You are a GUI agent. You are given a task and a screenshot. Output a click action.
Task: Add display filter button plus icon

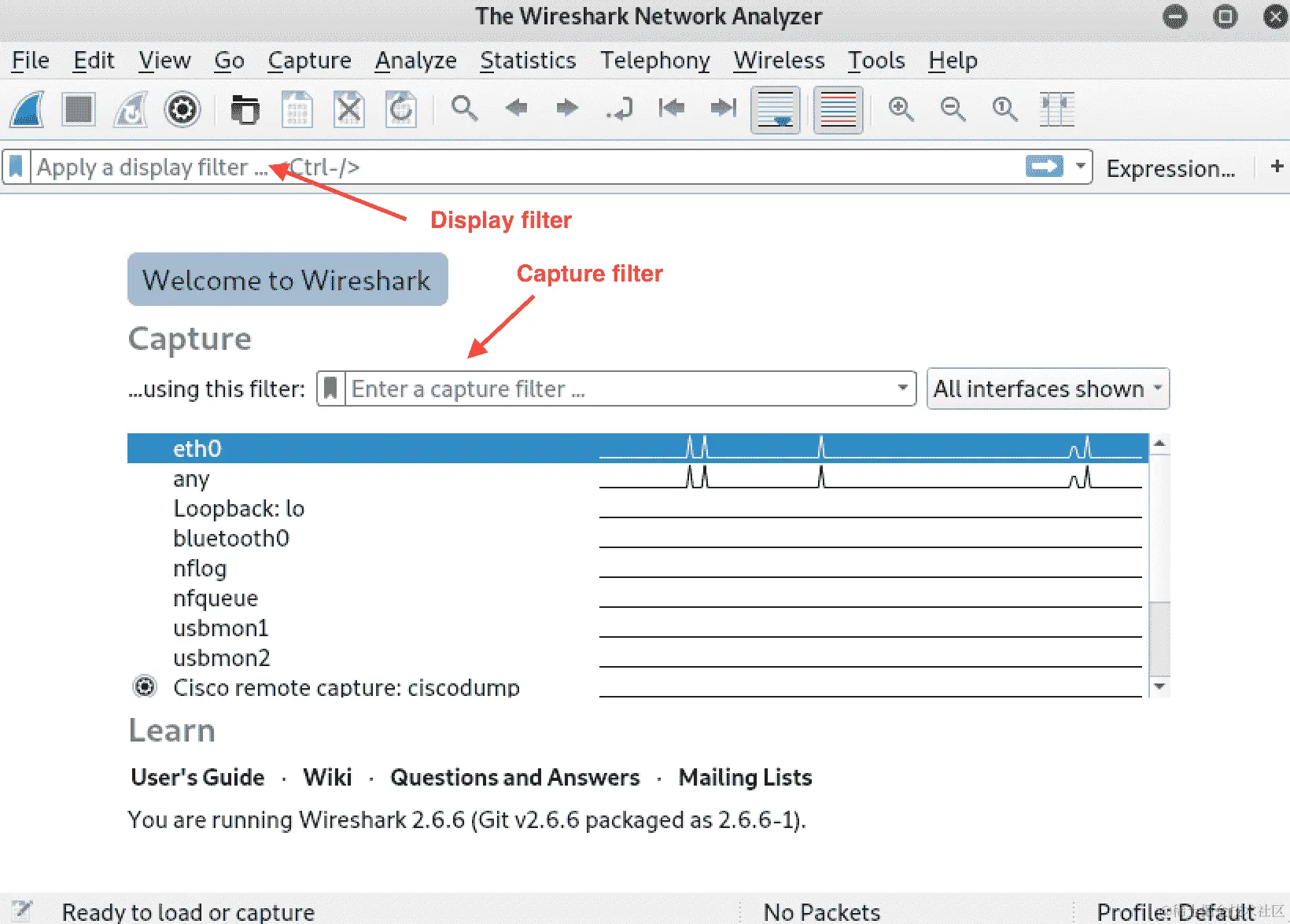(x=1277, y=166)
